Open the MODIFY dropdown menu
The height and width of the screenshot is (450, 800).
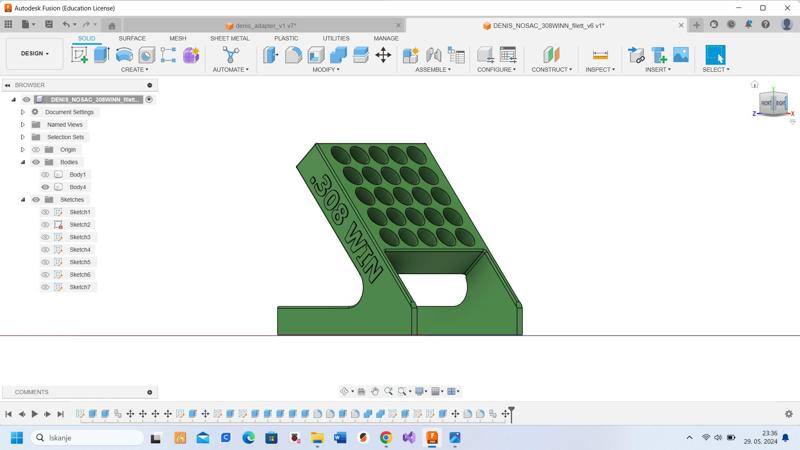[x=326, y=69]
